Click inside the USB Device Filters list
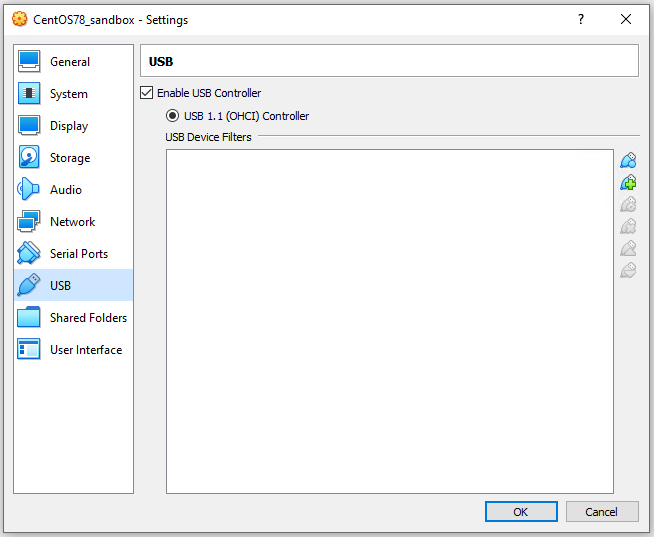 click(x=389, y=320)
